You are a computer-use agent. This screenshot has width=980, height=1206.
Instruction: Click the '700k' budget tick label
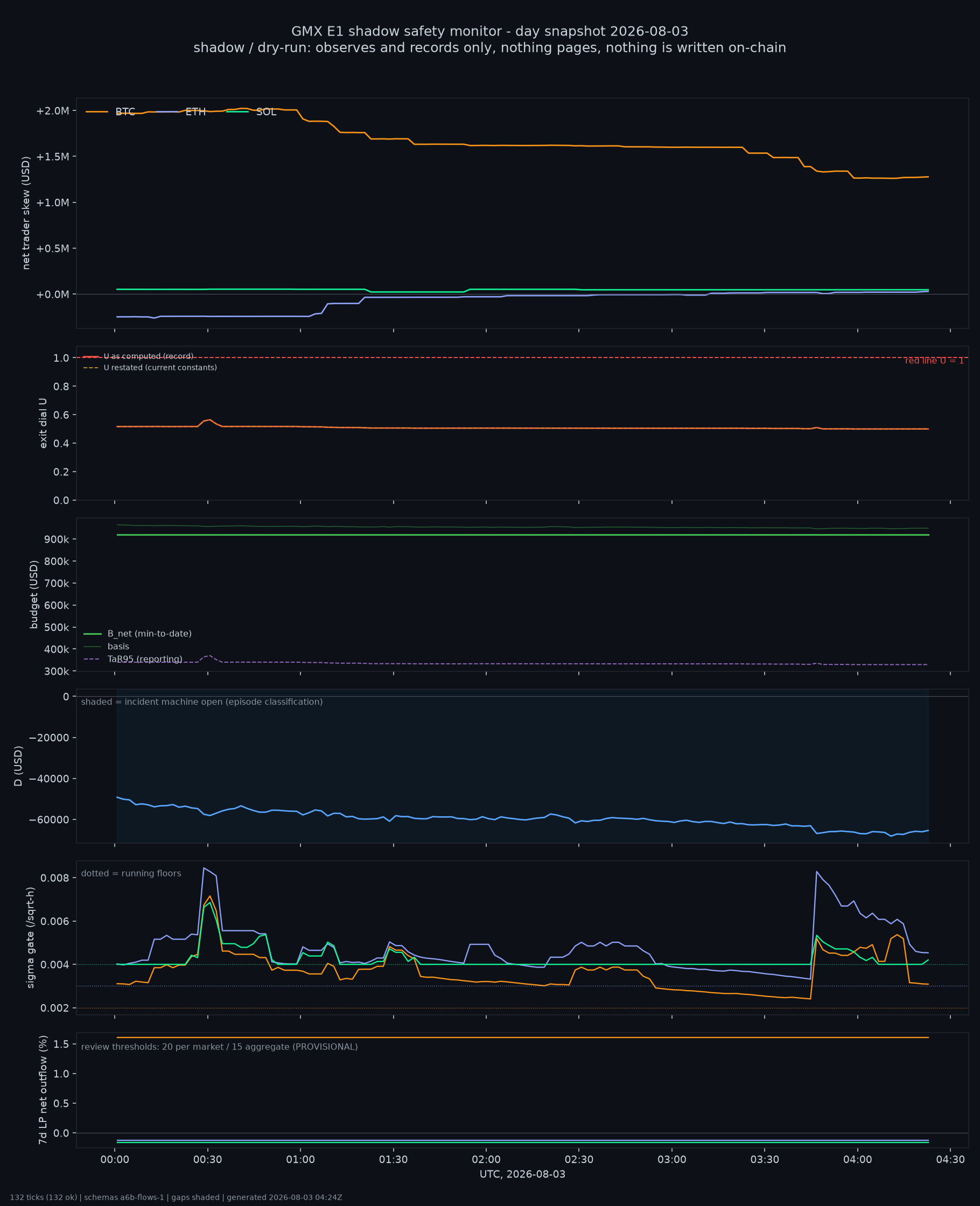tap(57, 584)
